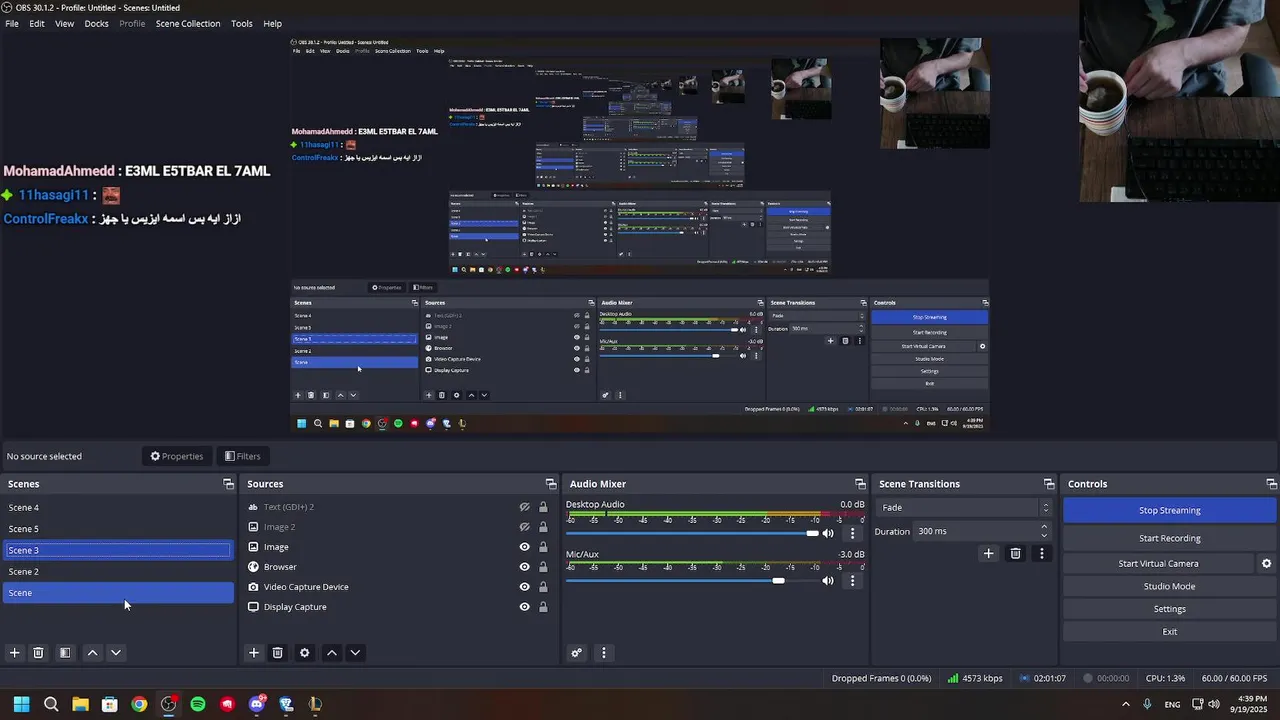Open Discord from the taskbar
This screenshot has height=720, width=1280.
coord(257,704)
